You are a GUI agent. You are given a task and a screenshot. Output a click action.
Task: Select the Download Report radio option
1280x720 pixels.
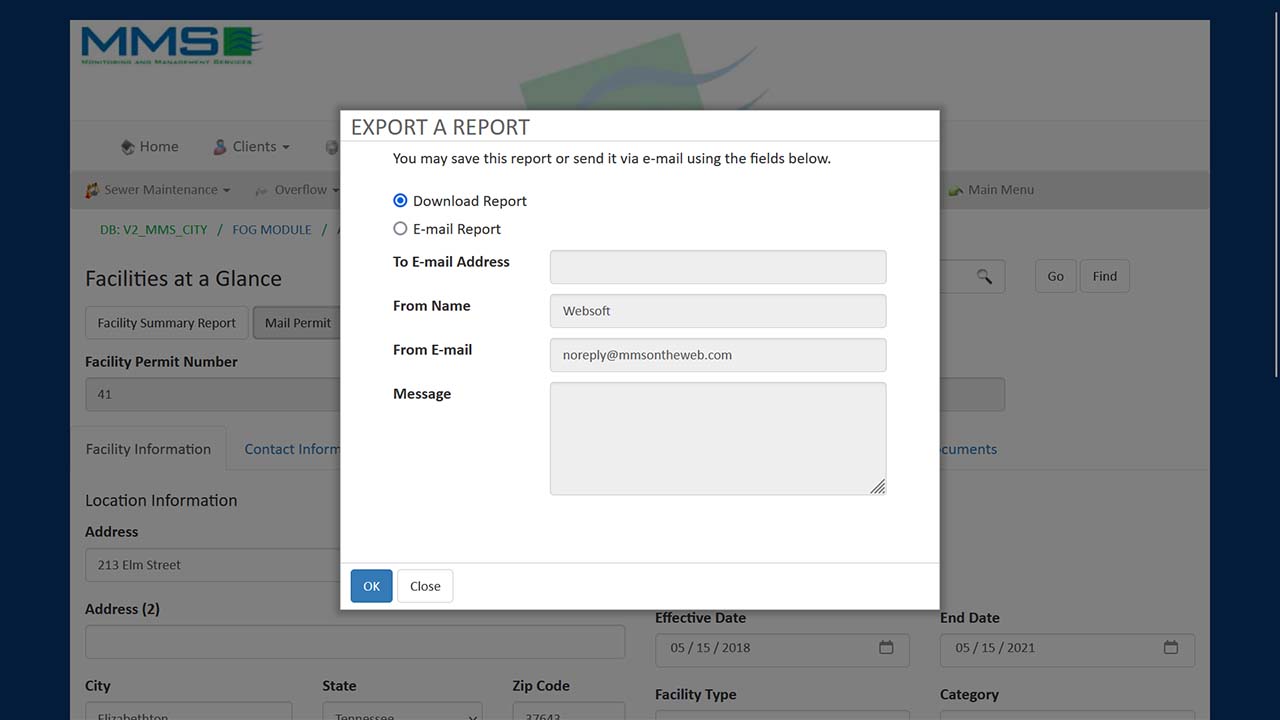[x=400, y=201]
